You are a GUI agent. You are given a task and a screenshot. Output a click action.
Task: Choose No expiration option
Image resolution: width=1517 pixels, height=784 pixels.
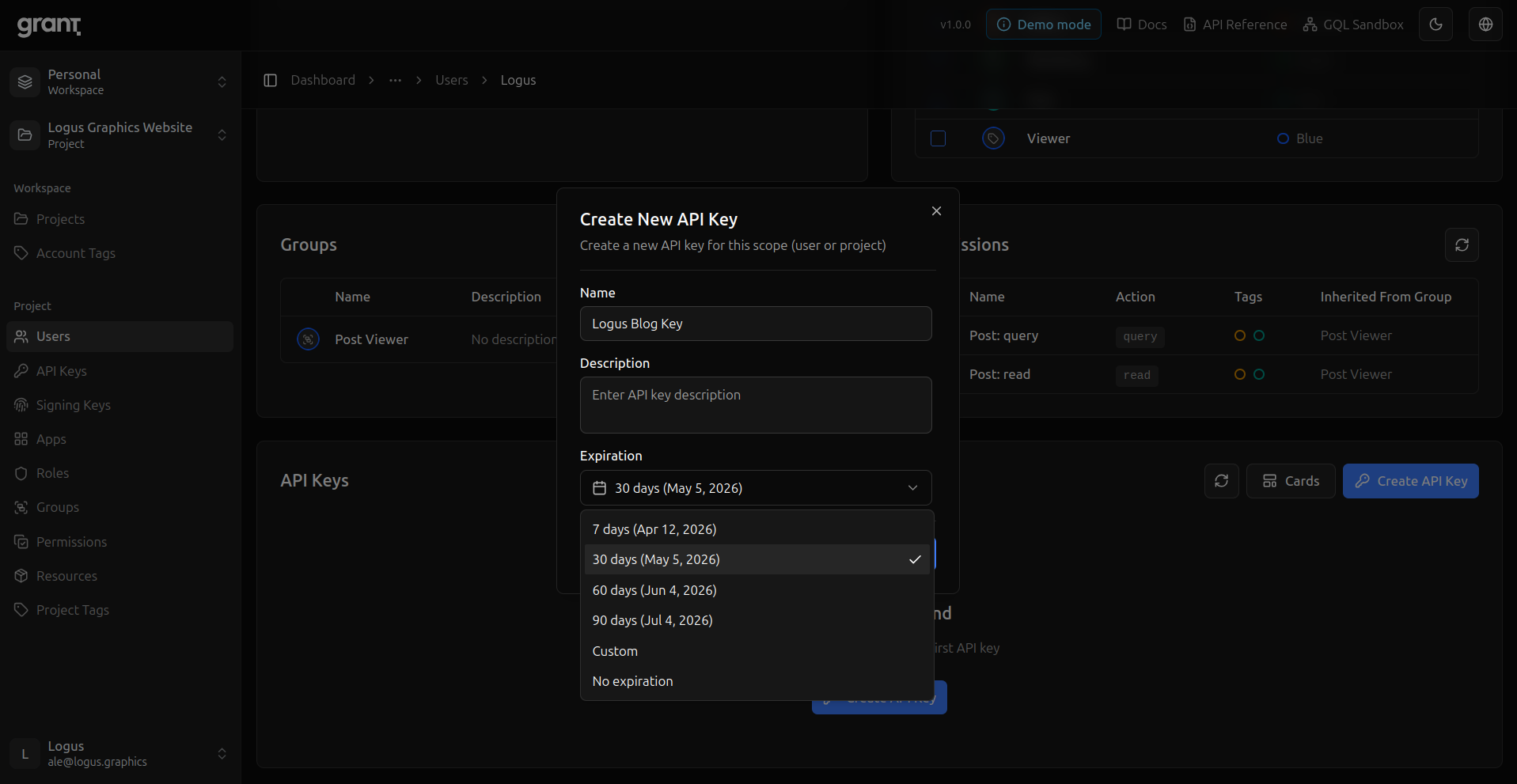pos(757,681)
